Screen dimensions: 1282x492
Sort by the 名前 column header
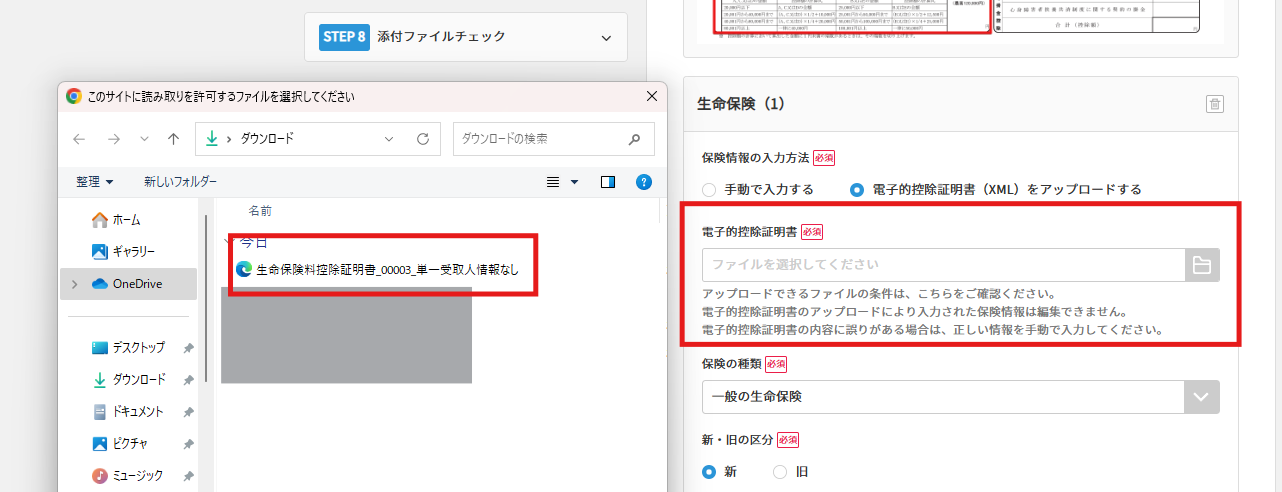point(260,211)
